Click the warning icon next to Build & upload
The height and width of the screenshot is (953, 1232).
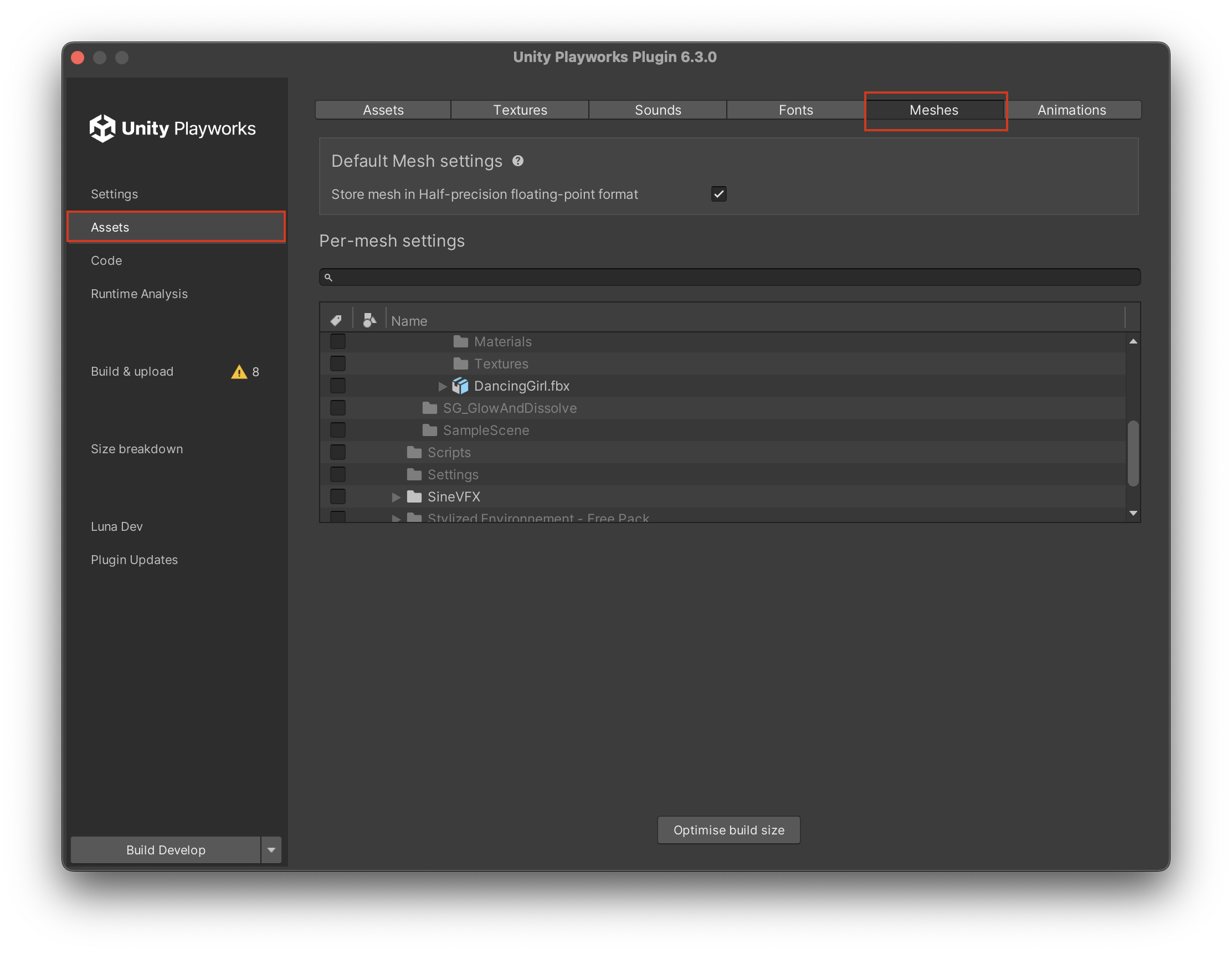(x=239, y=372)
